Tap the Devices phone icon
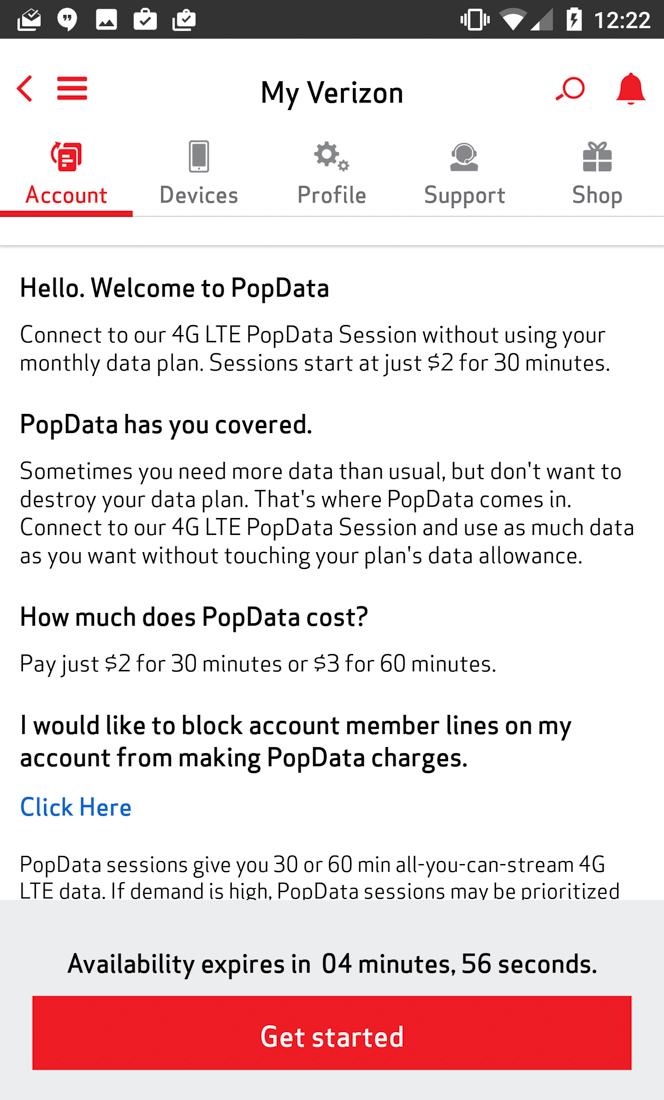The height and width of the screenshot is (1100, 664). 199,157
